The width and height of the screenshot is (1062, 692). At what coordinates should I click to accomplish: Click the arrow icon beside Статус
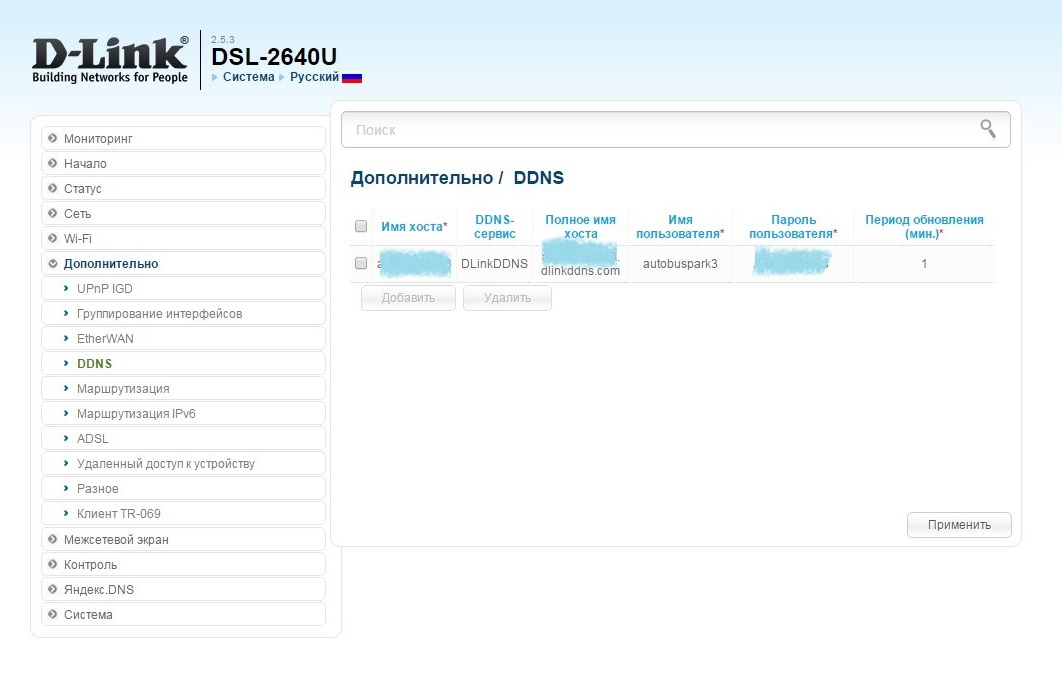point(52,188)
